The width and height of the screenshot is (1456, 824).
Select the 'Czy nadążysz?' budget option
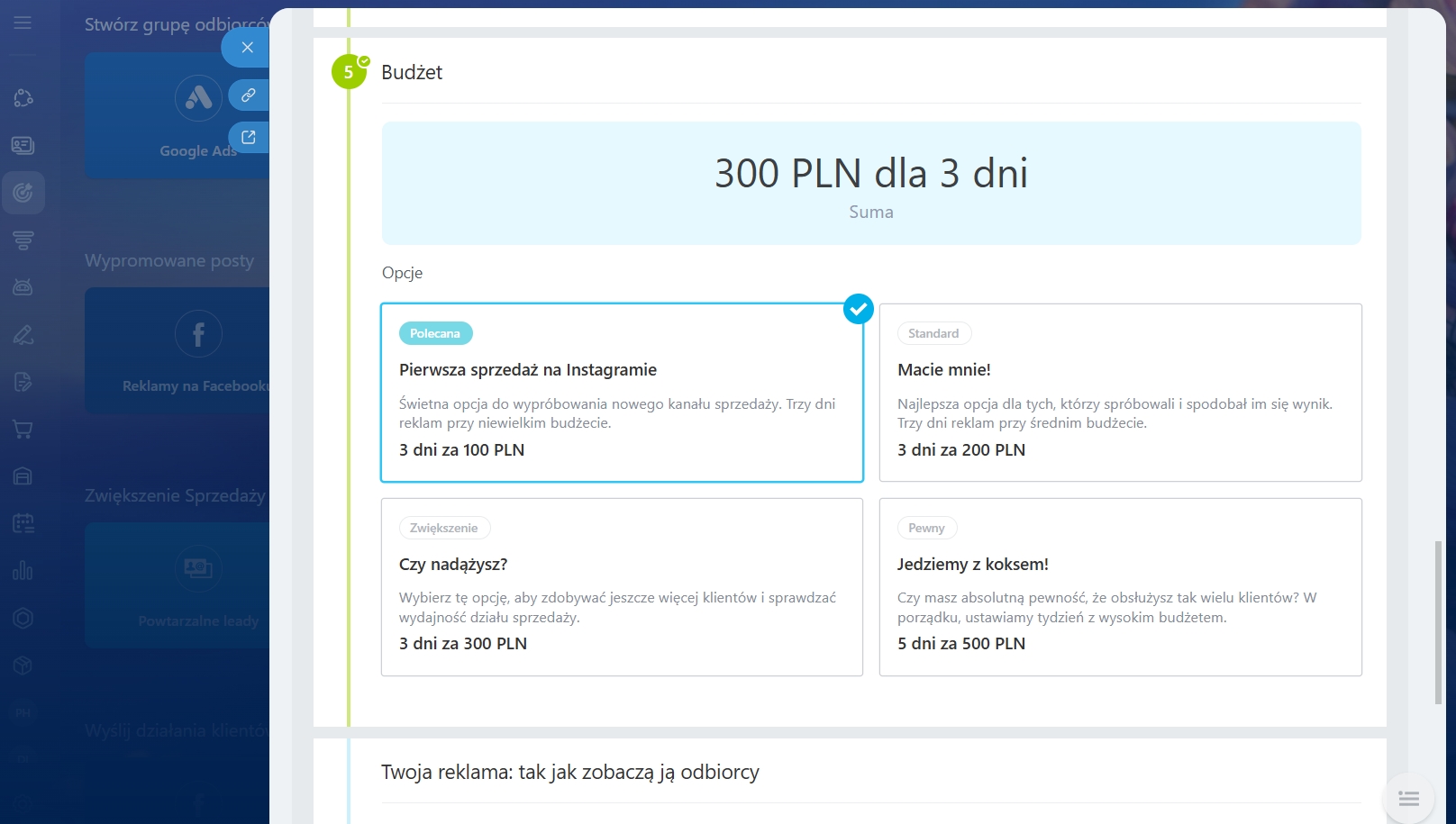pos(622,587)
